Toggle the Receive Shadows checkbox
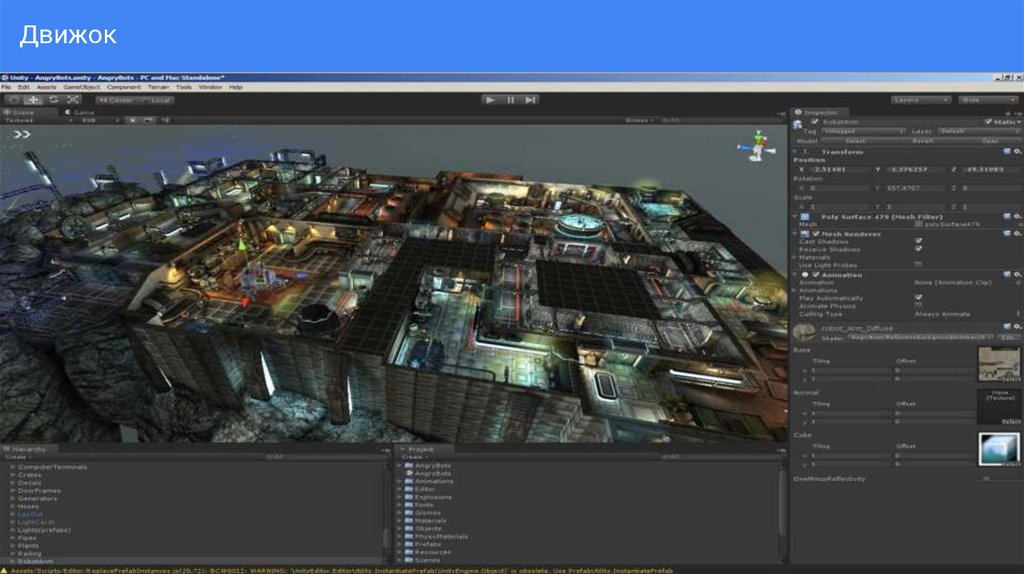Screen dimensions: 1024x574 (x=918, y=249)
